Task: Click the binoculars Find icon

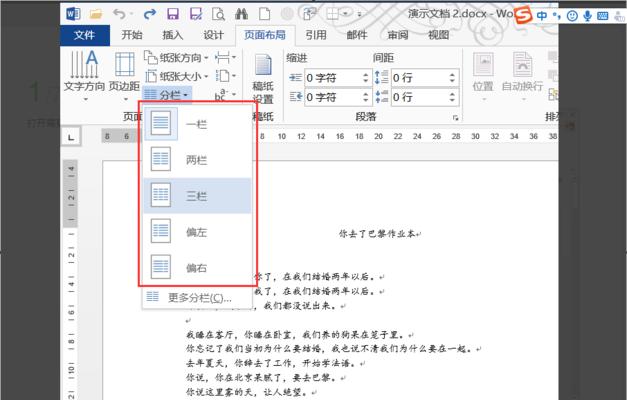Action: point(241,14)
